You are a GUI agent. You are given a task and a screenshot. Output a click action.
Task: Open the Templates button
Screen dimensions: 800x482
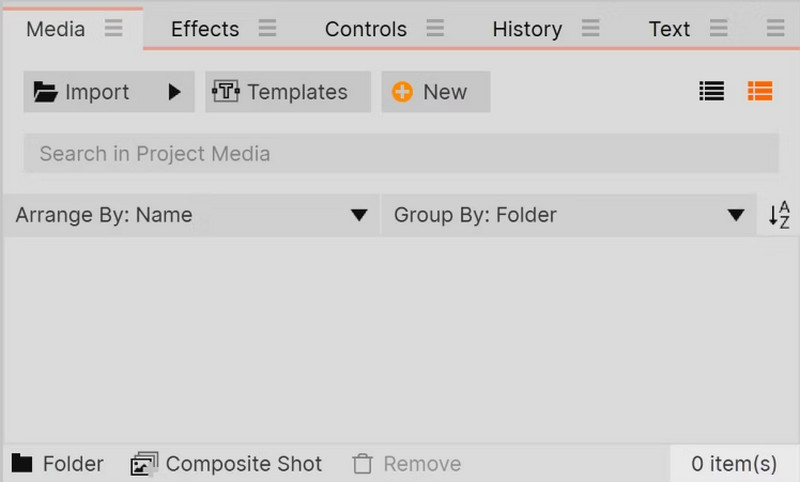288,92
